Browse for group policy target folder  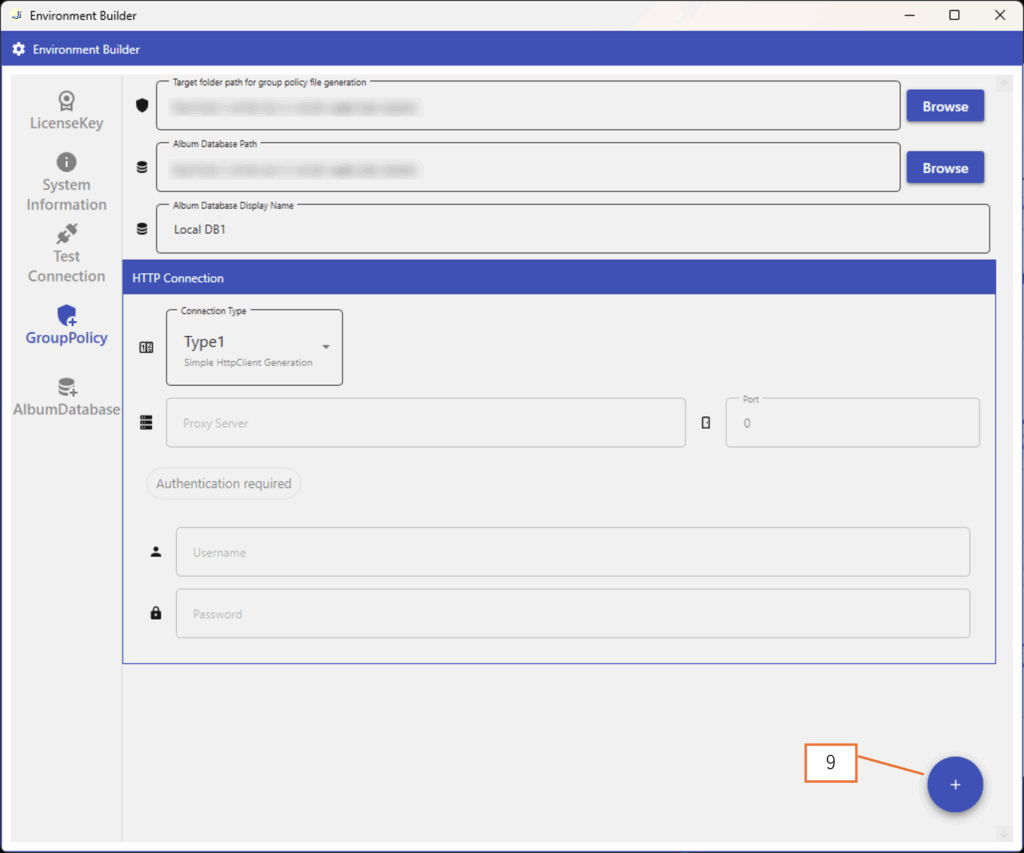point(944,106)
